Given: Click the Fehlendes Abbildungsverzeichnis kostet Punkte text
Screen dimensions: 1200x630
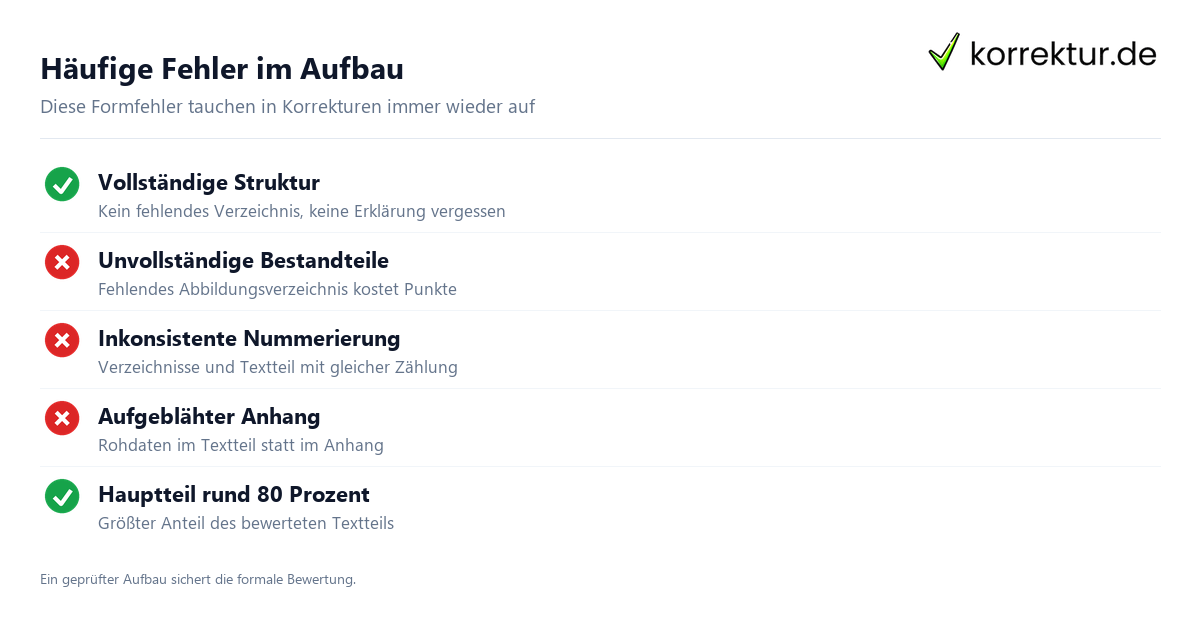Looking at the screenshot, I should click(x=277, y=290).
